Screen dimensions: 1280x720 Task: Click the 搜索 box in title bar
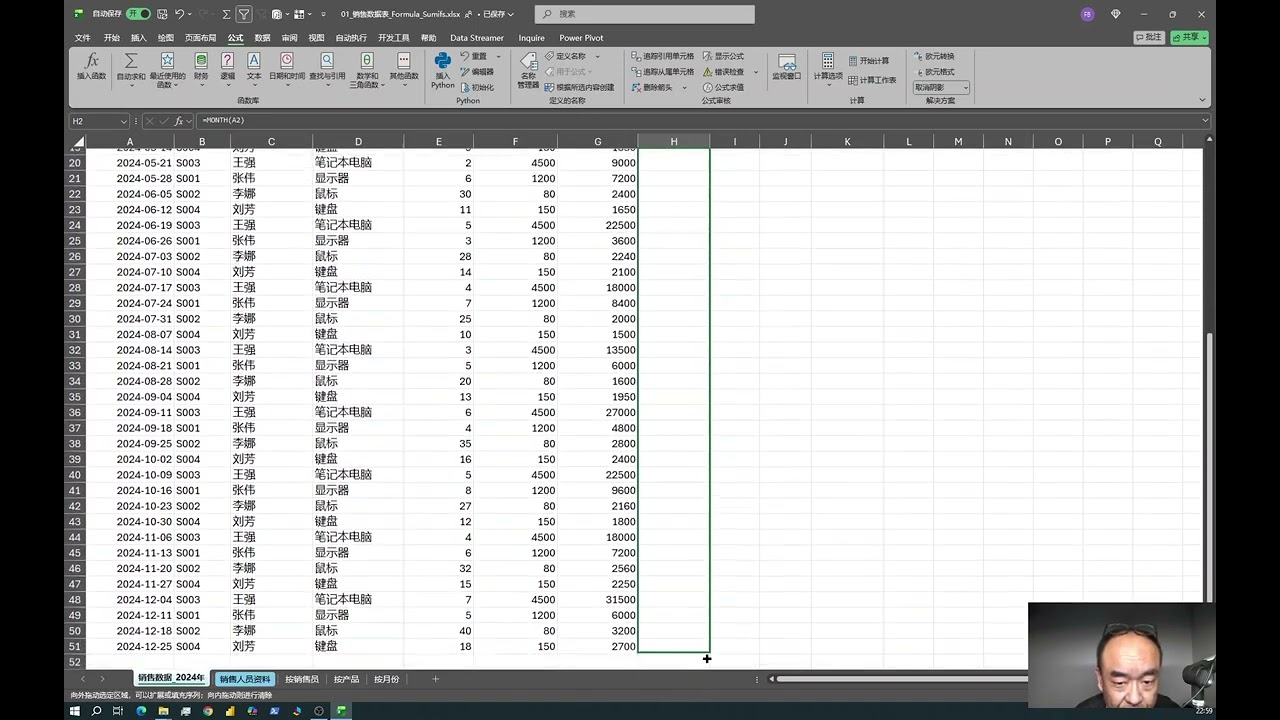click(645, 14)
